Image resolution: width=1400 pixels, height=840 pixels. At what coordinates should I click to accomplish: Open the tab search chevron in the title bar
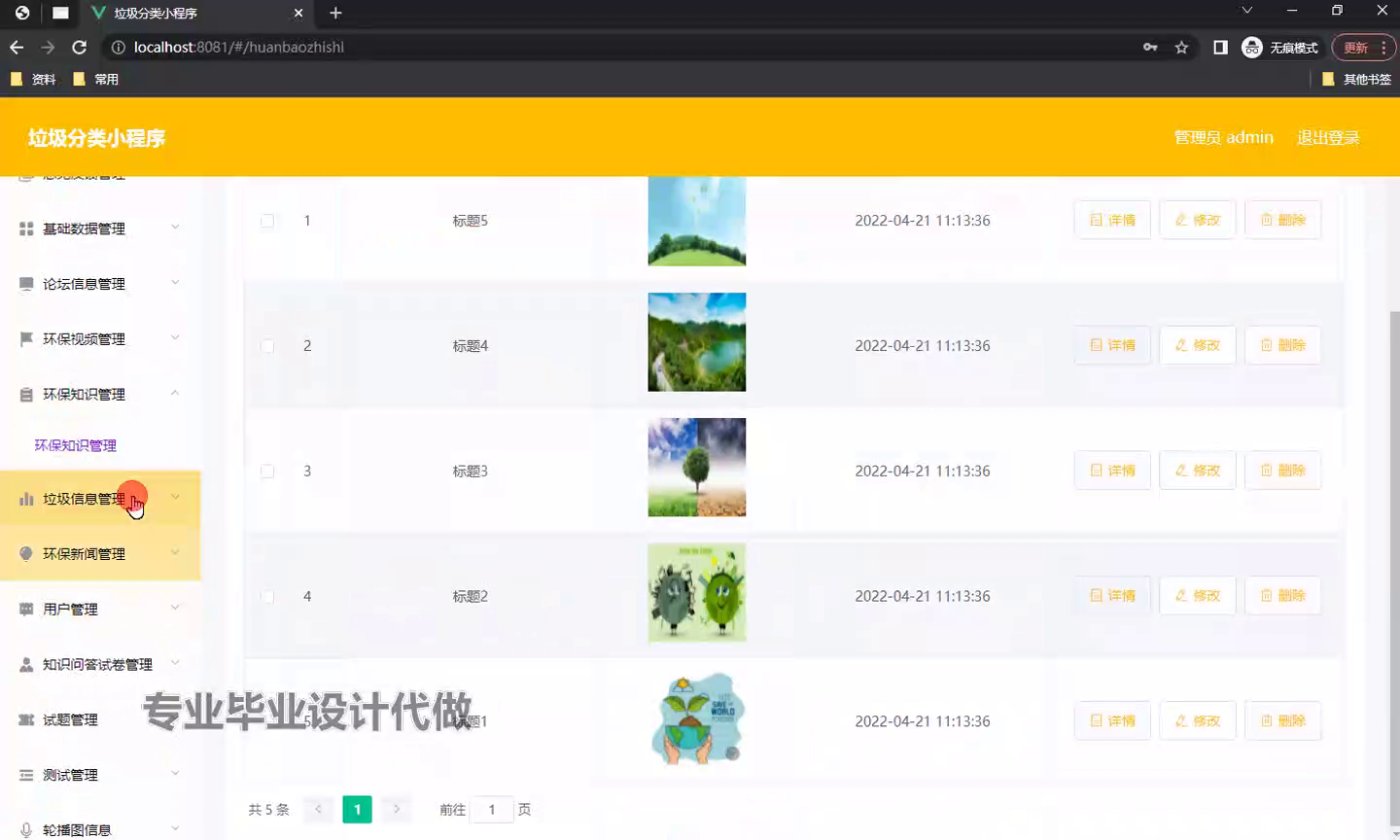1247,11
